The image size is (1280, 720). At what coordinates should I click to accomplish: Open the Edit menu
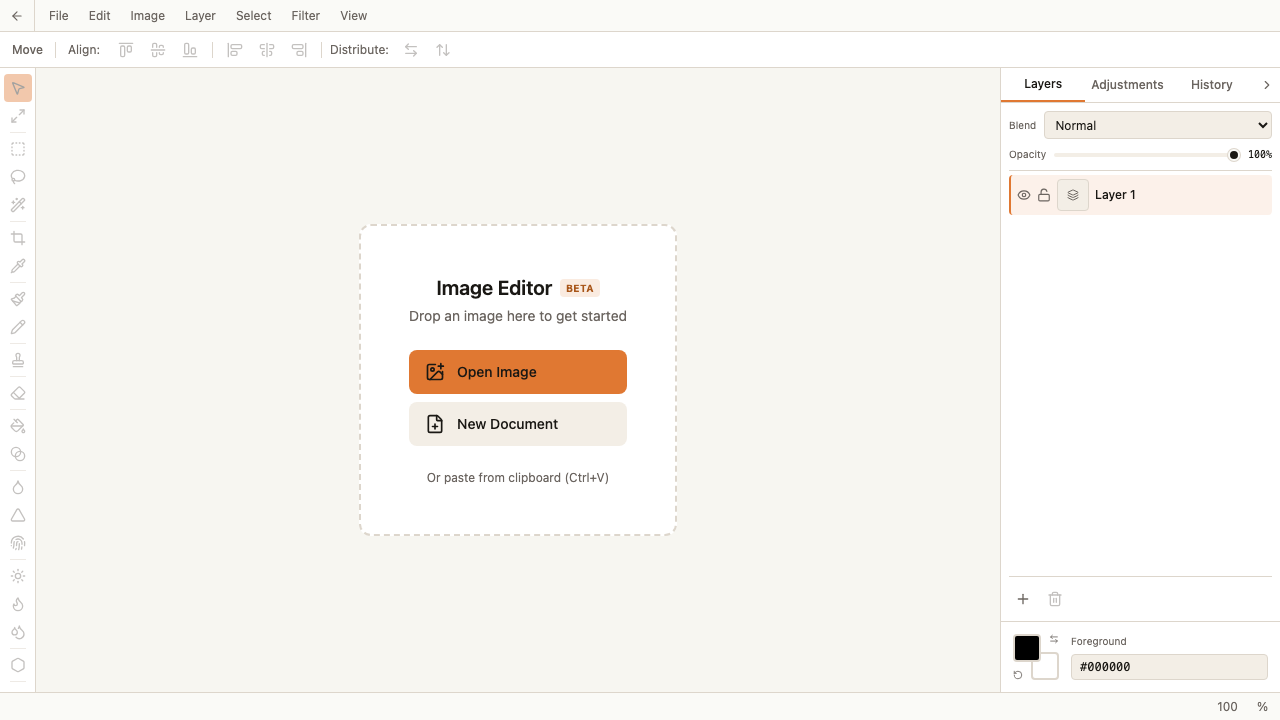[99, 16]
